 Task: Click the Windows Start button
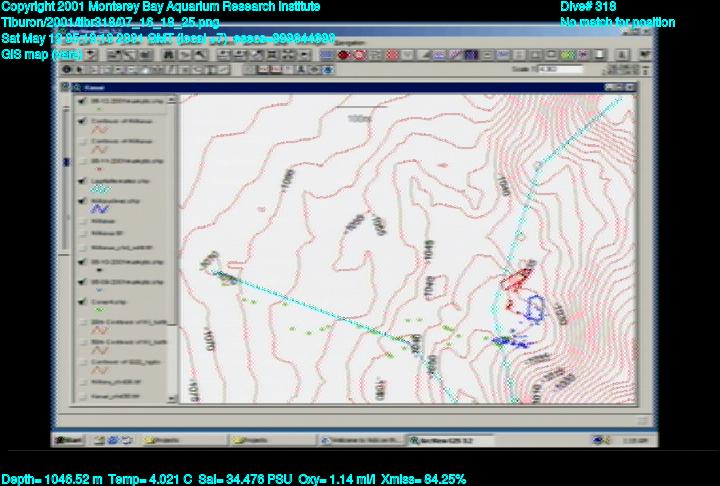click(68, 439)
